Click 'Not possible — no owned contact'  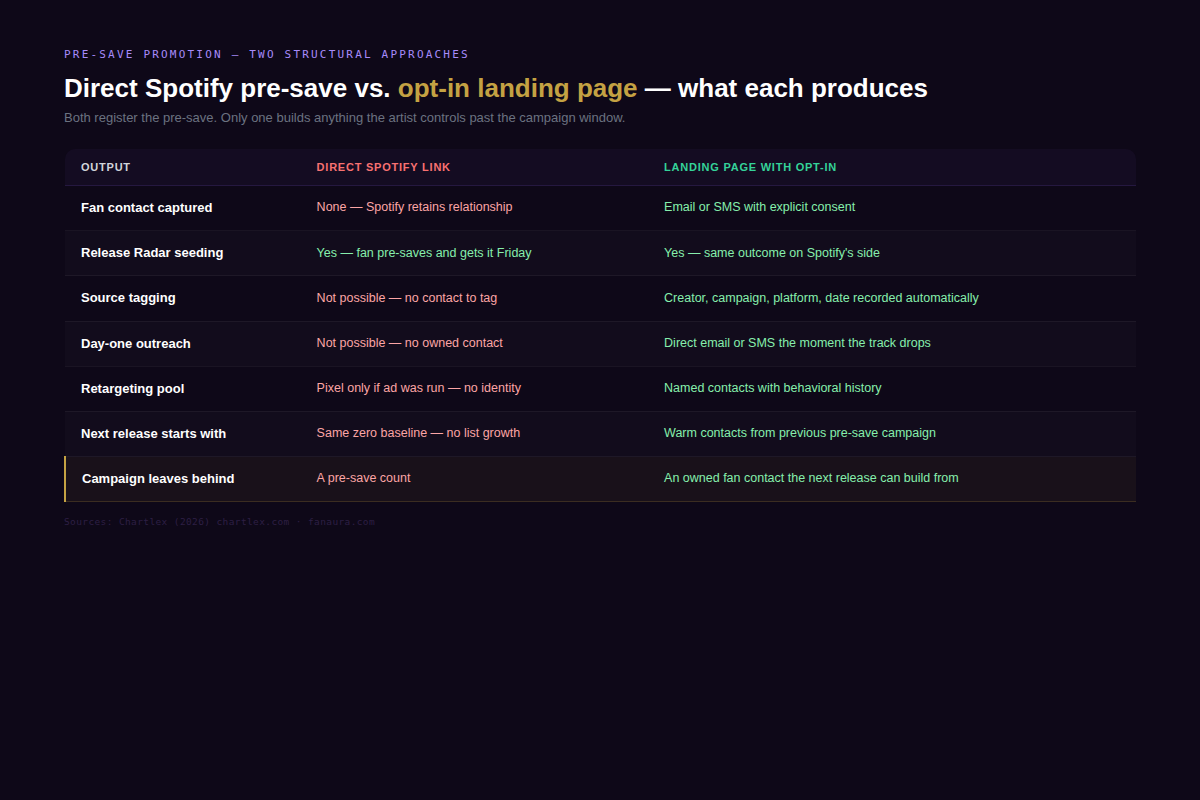[x=410, y=343]
